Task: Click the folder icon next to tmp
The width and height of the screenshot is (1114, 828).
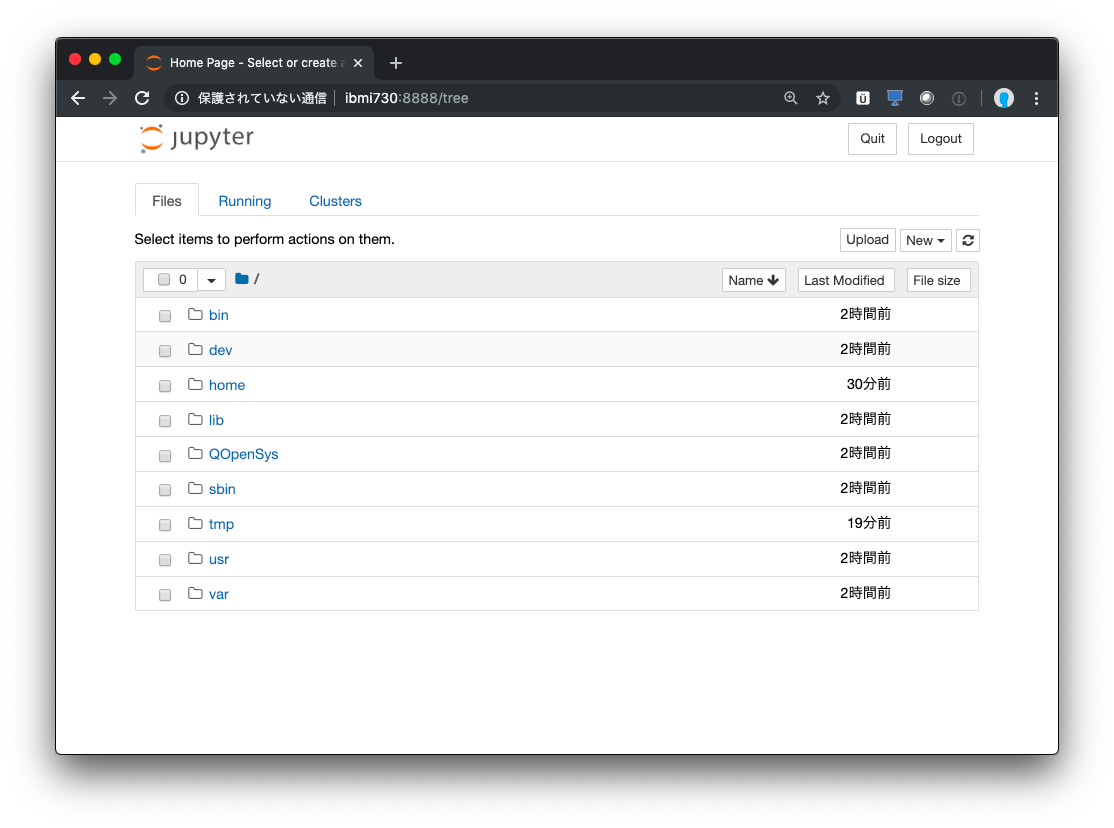Action: [x=195, y=523]
